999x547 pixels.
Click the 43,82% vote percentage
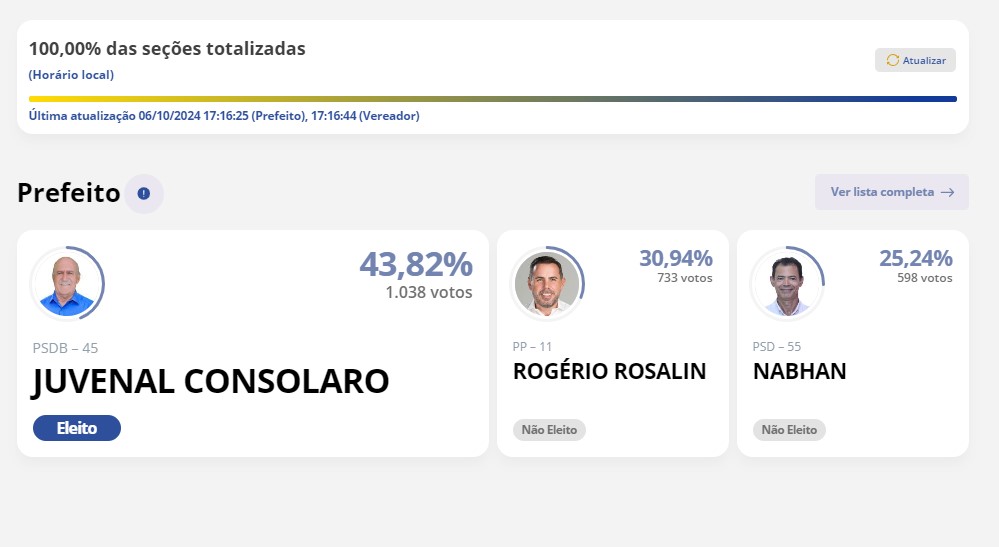(x=416, y=264)
